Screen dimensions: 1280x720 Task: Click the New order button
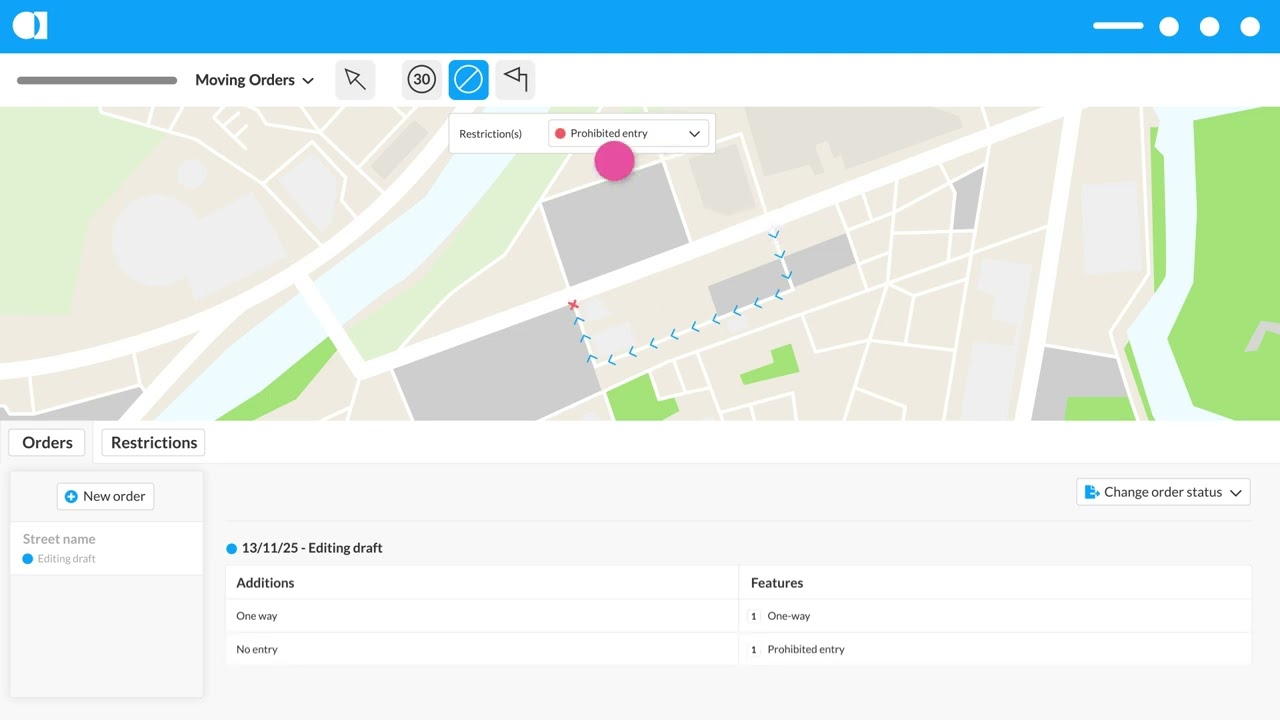105,496
